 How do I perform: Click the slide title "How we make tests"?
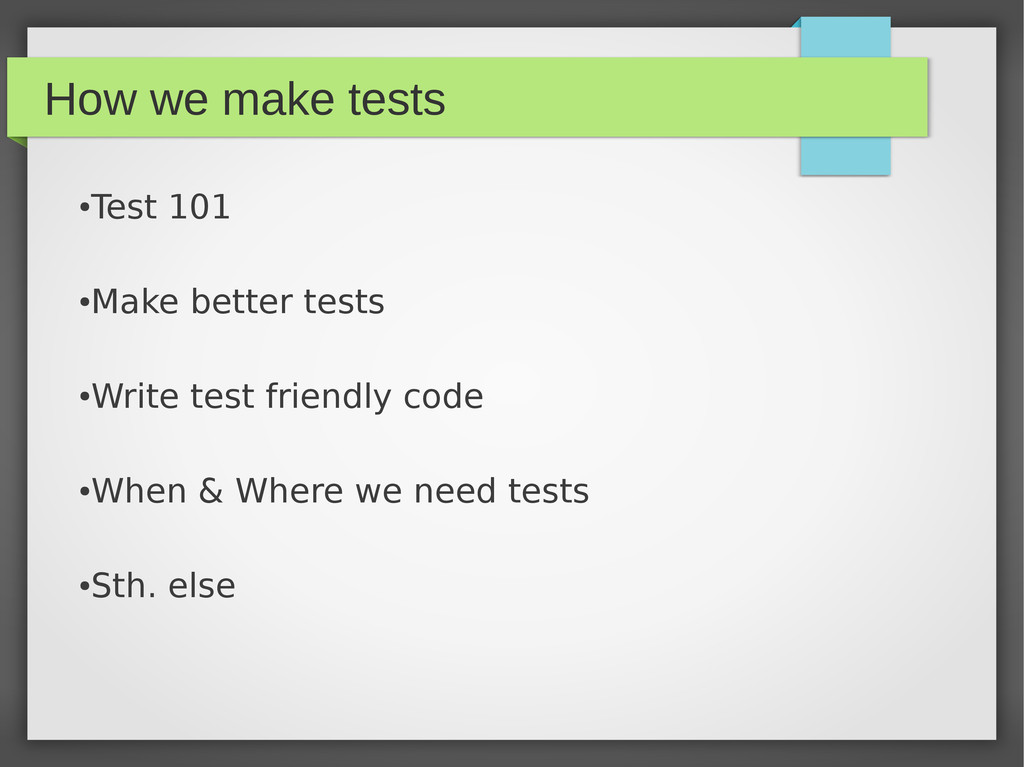coord(245,99)
